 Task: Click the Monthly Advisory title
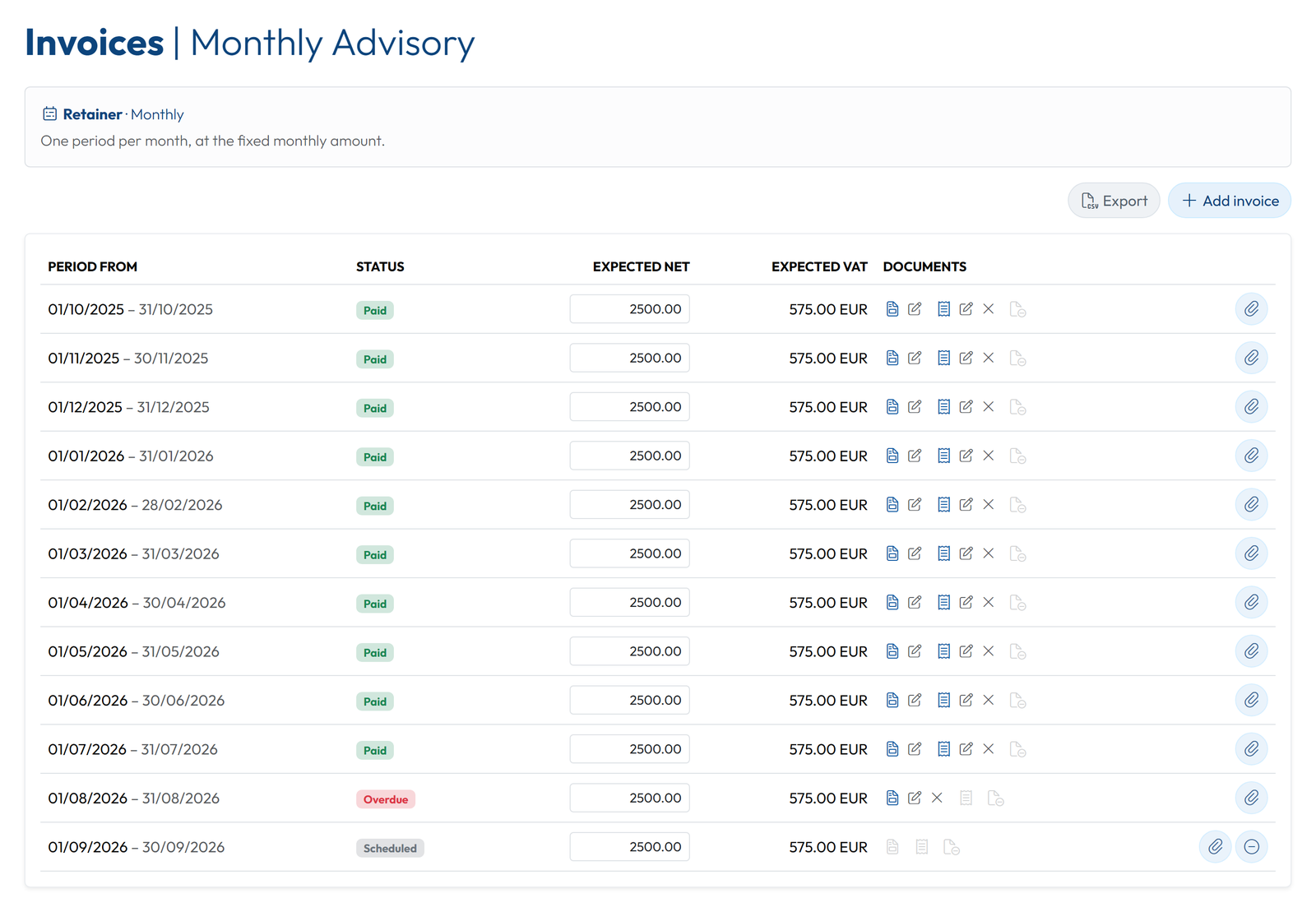(332, 43)
